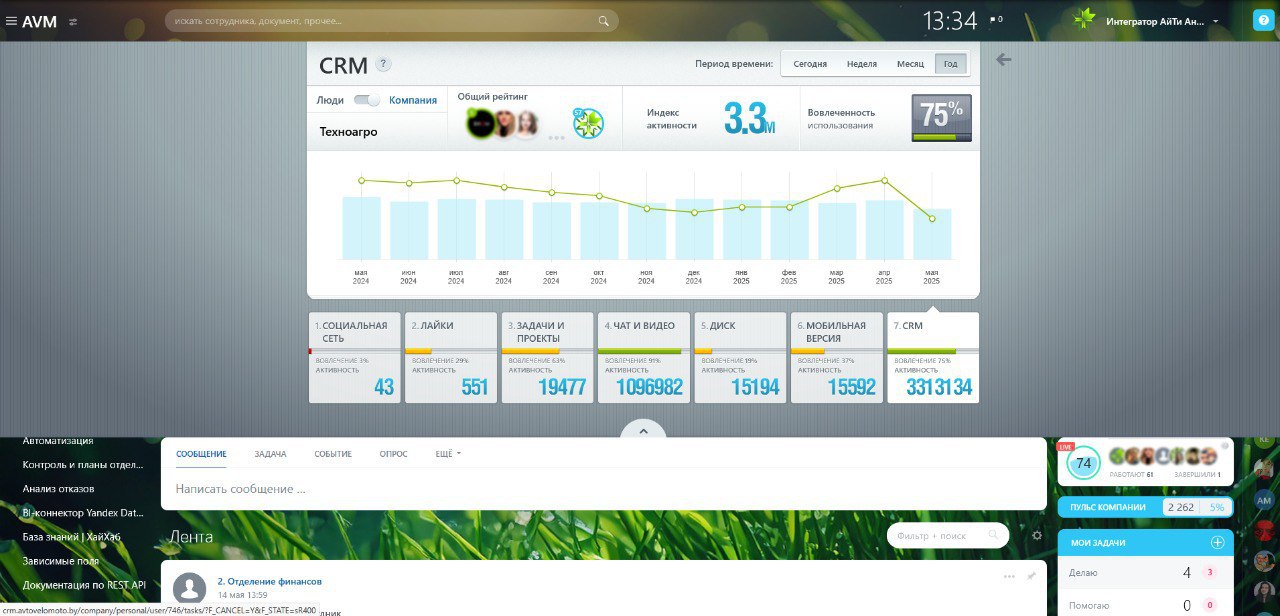
Task: Switch to the ОПРОС tab
Action: point(393,454)
